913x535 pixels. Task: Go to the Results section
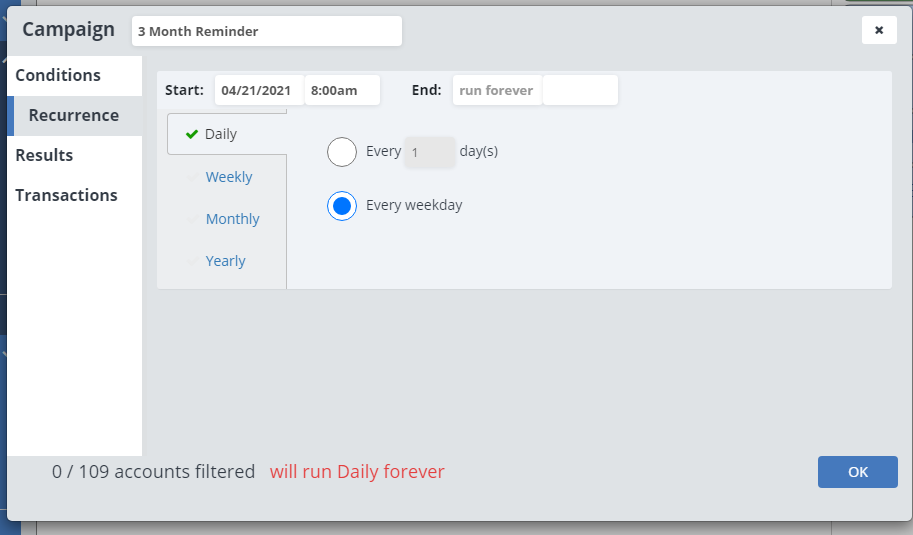[x=44, y=155]
